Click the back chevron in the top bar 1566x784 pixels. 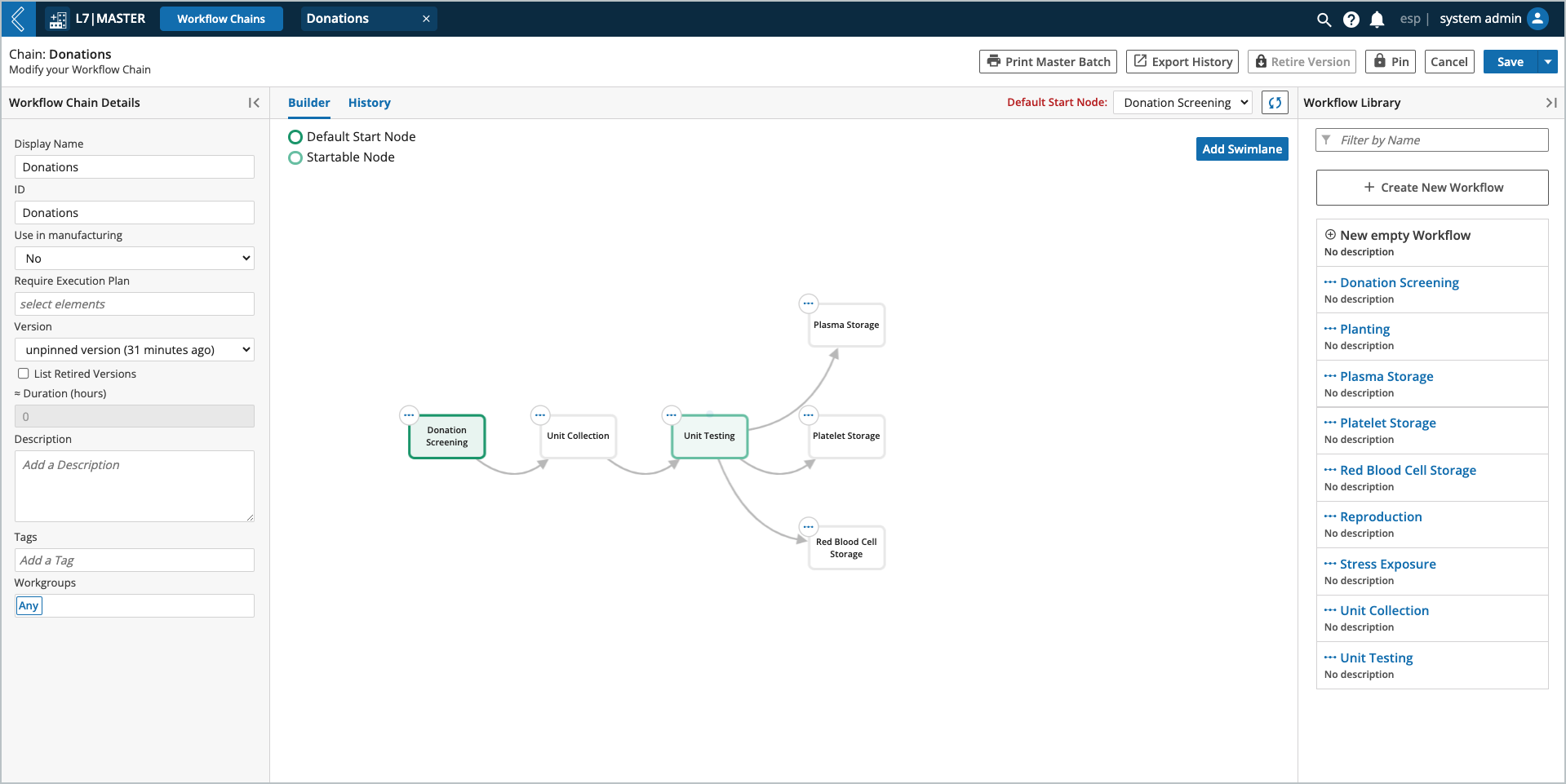click(18, 19)
